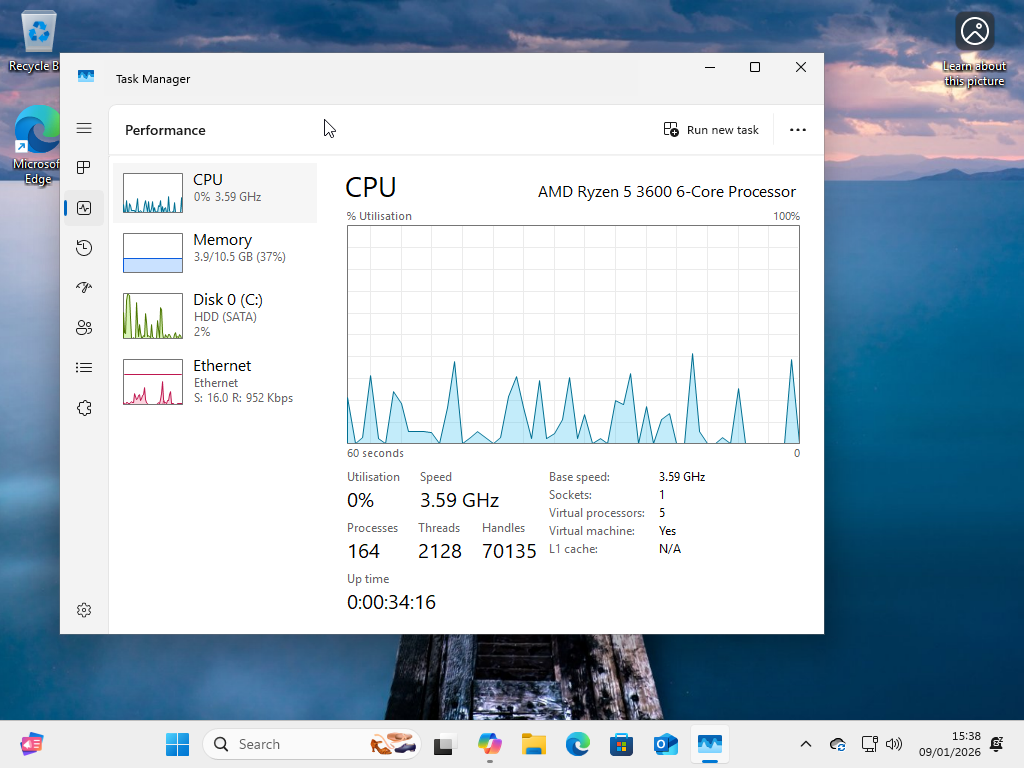This screenshot has width=1024, height=768.
Task: Click the CPU mini graph thumbnail
Action: [153, 193]
